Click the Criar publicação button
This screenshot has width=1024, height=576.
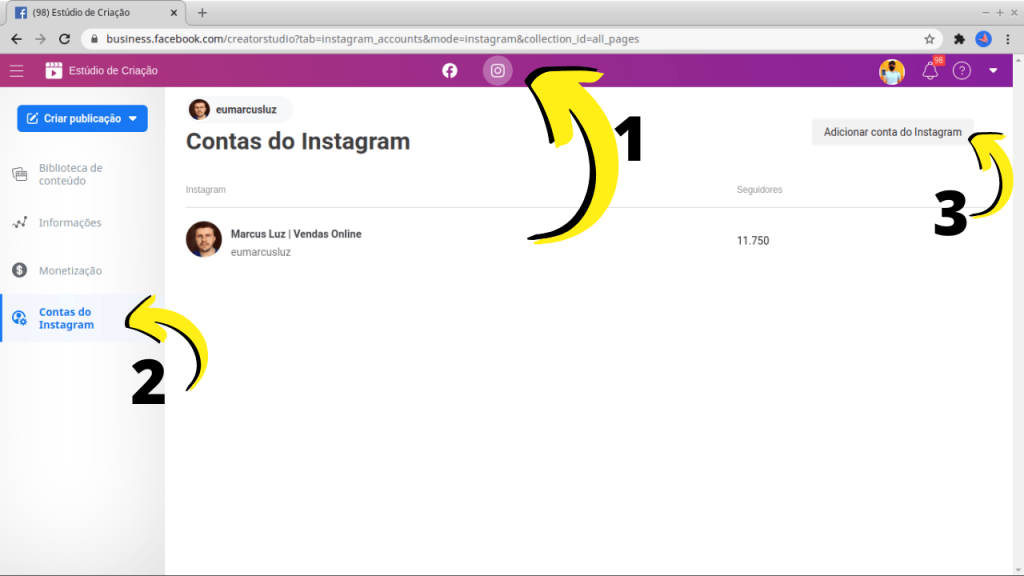[82, 118]
